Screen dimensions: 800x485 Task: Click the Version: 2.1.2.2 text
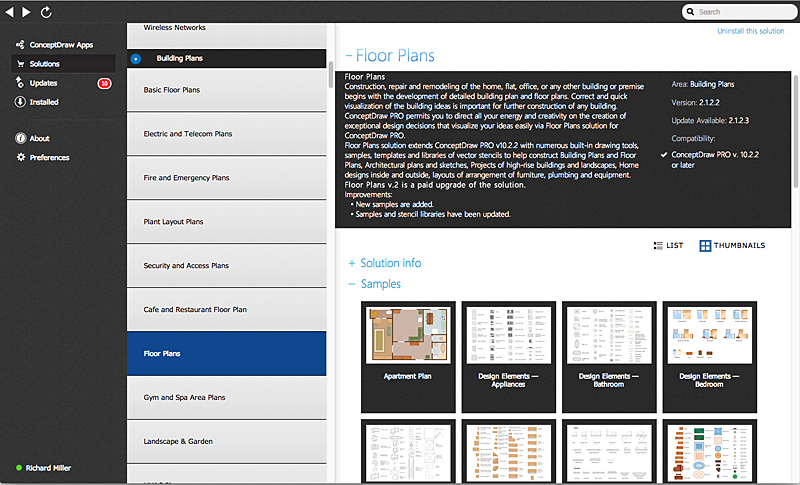[695, 103]
